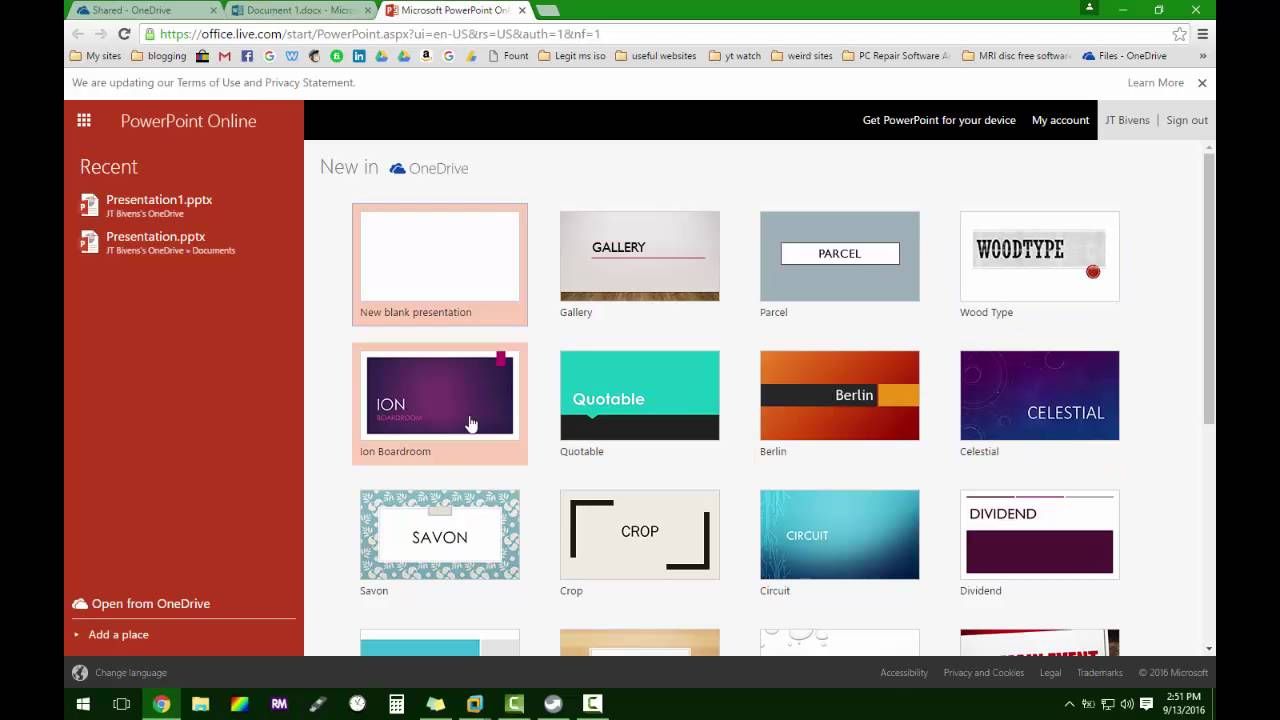Click the Sign out link
Screen dimensions: 1280x720
[x=1187, y=120]
